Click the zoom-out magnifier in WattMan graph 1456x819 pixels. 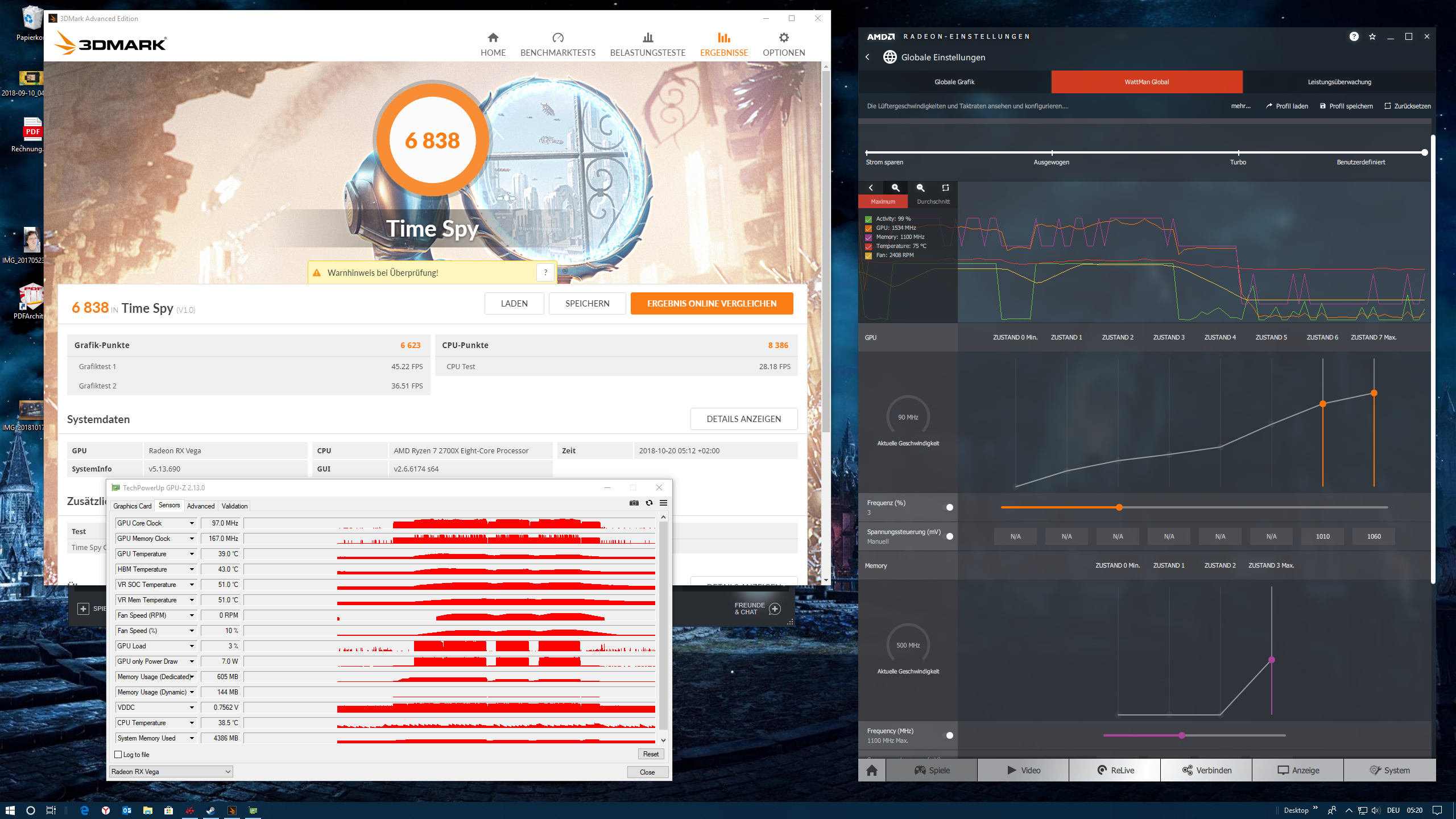tap(920, 188)
